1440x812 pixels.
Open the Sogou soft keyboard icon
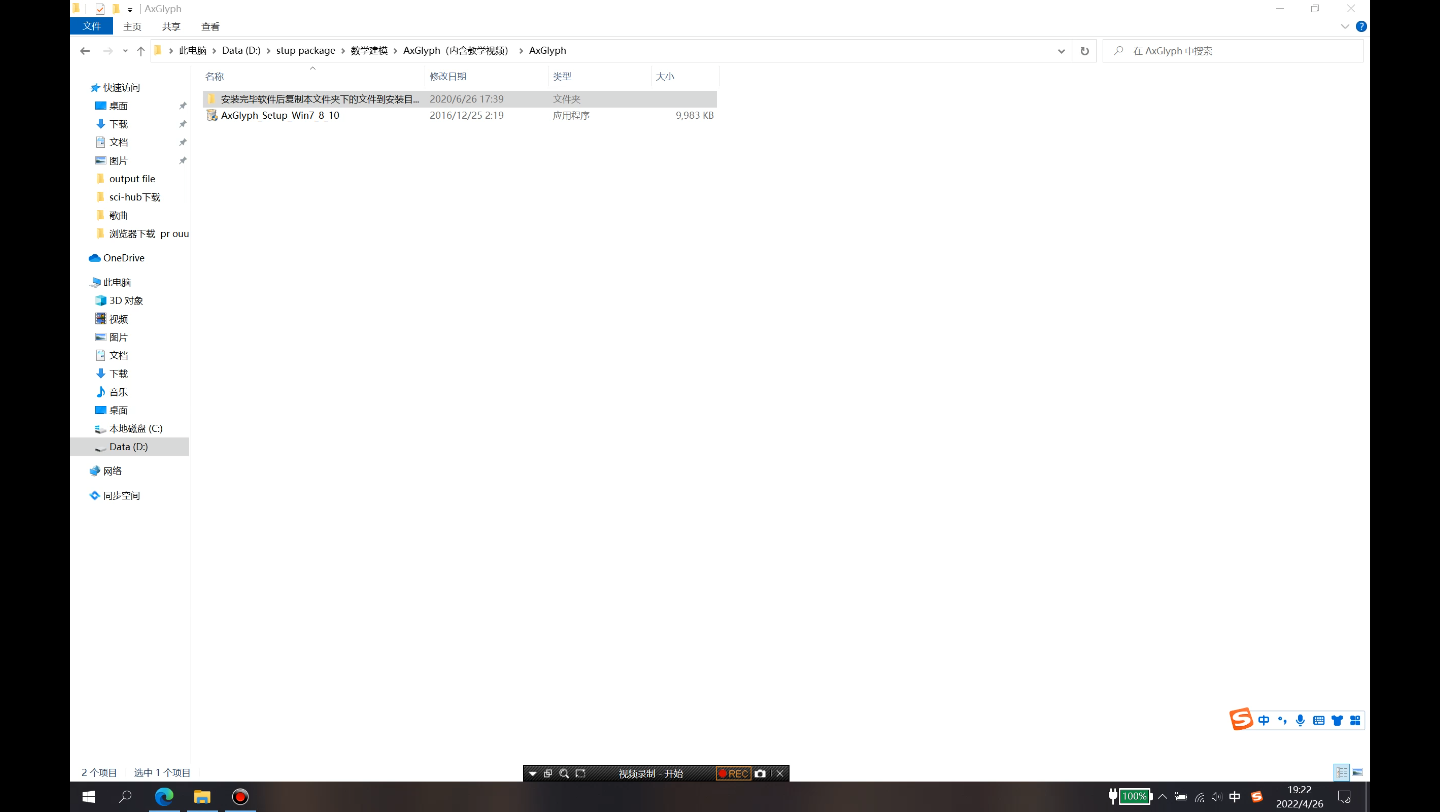click(x=1318, y=720)
